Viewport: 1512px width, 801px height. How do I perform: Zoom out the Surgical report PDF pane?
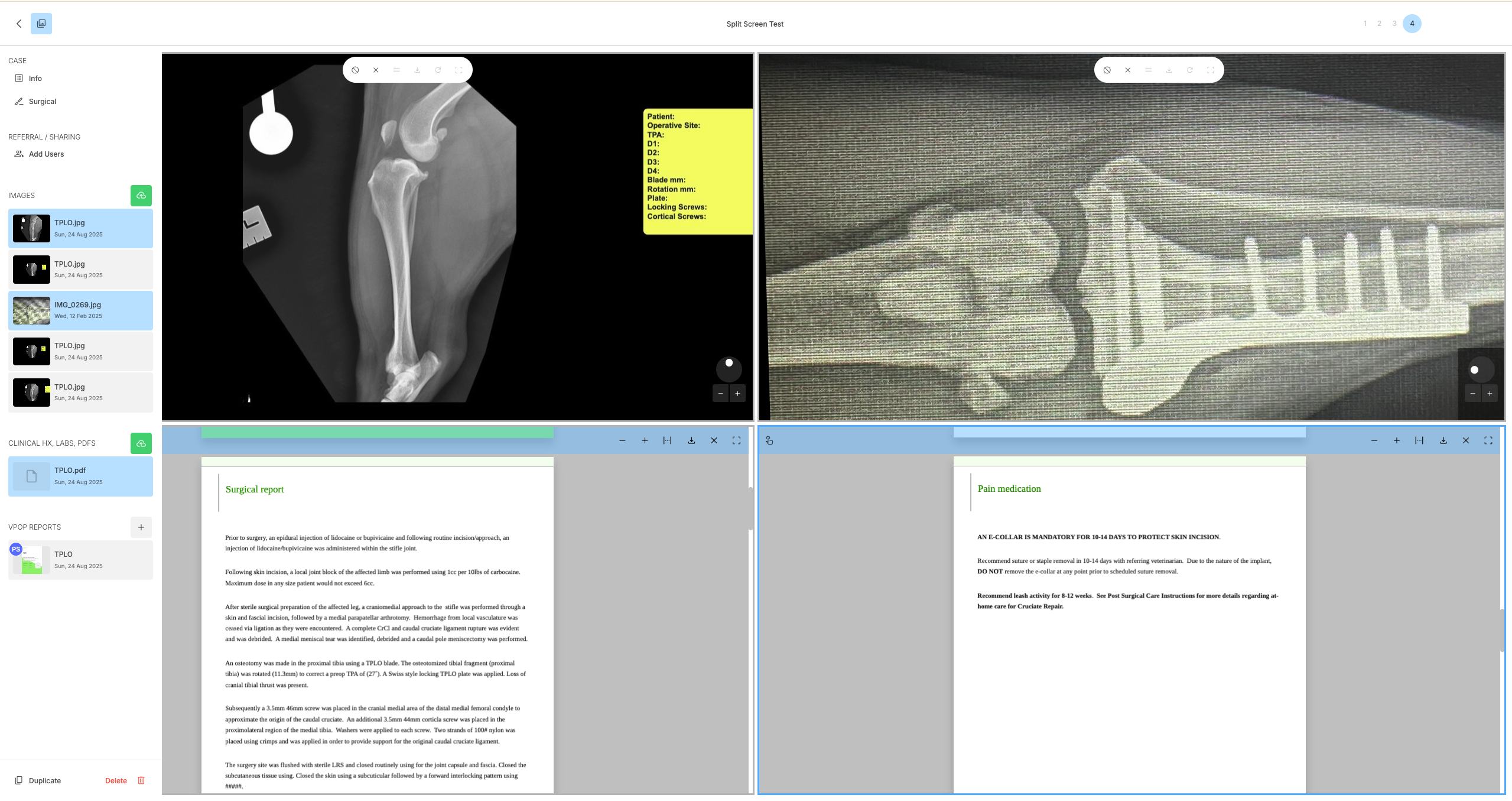[622, 440]
